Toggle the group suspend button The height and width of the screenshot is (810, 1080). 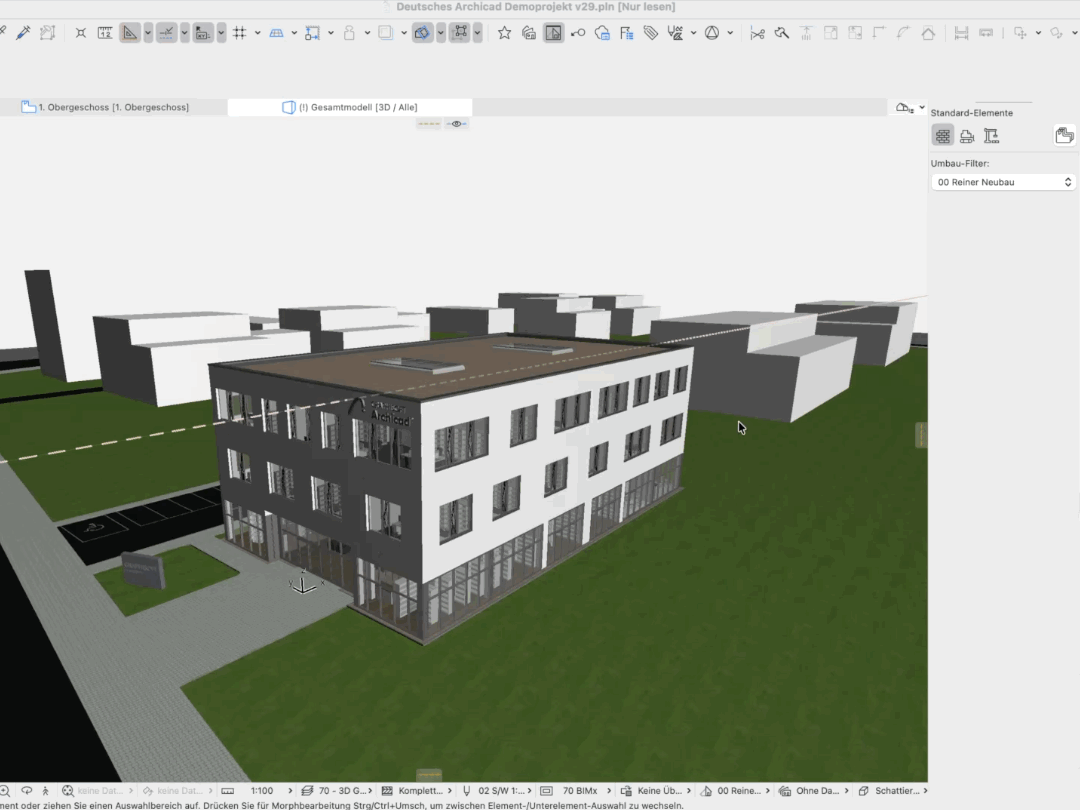[459, 32]
